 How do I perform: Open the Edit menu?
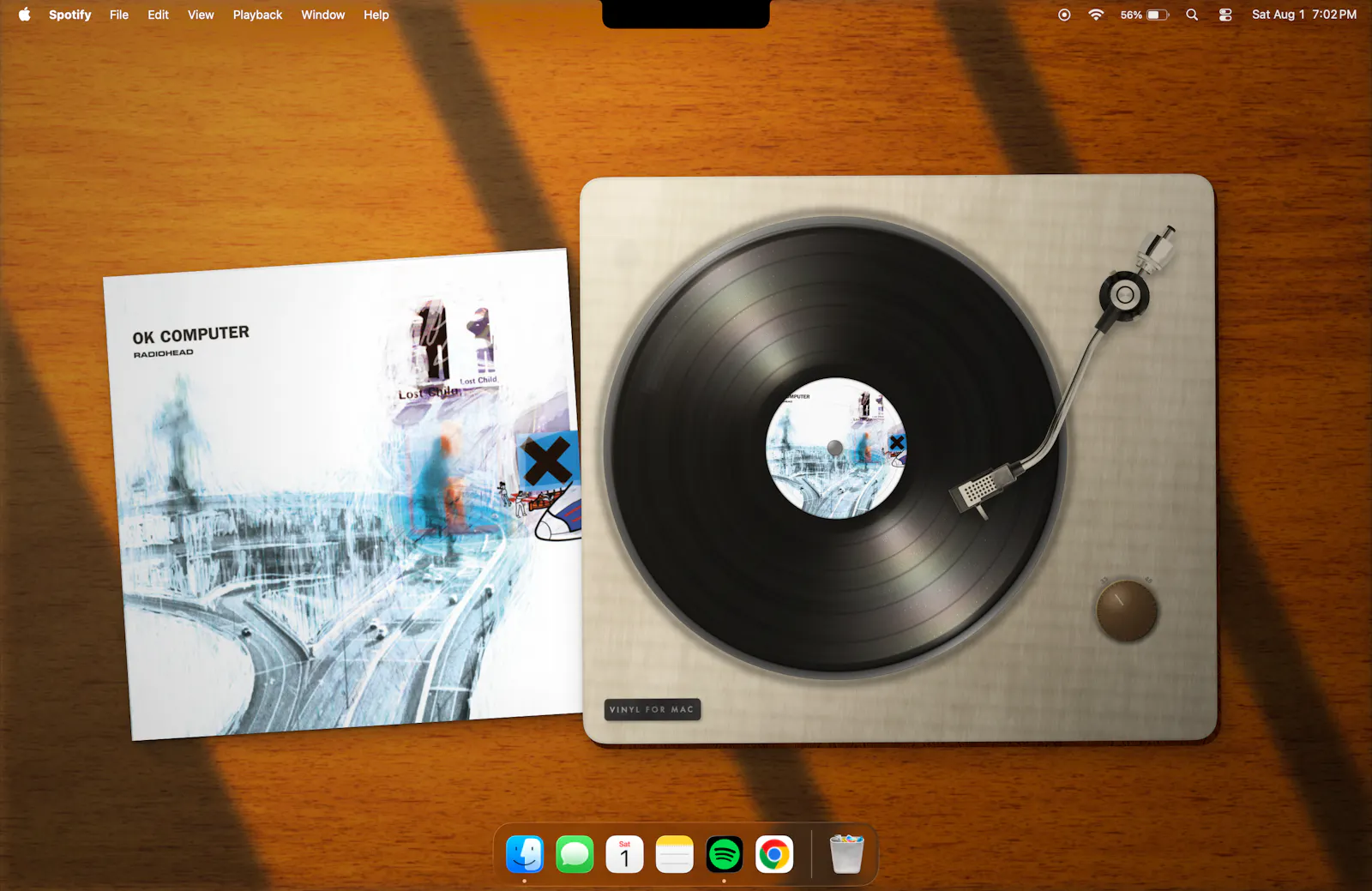point(158,15)
